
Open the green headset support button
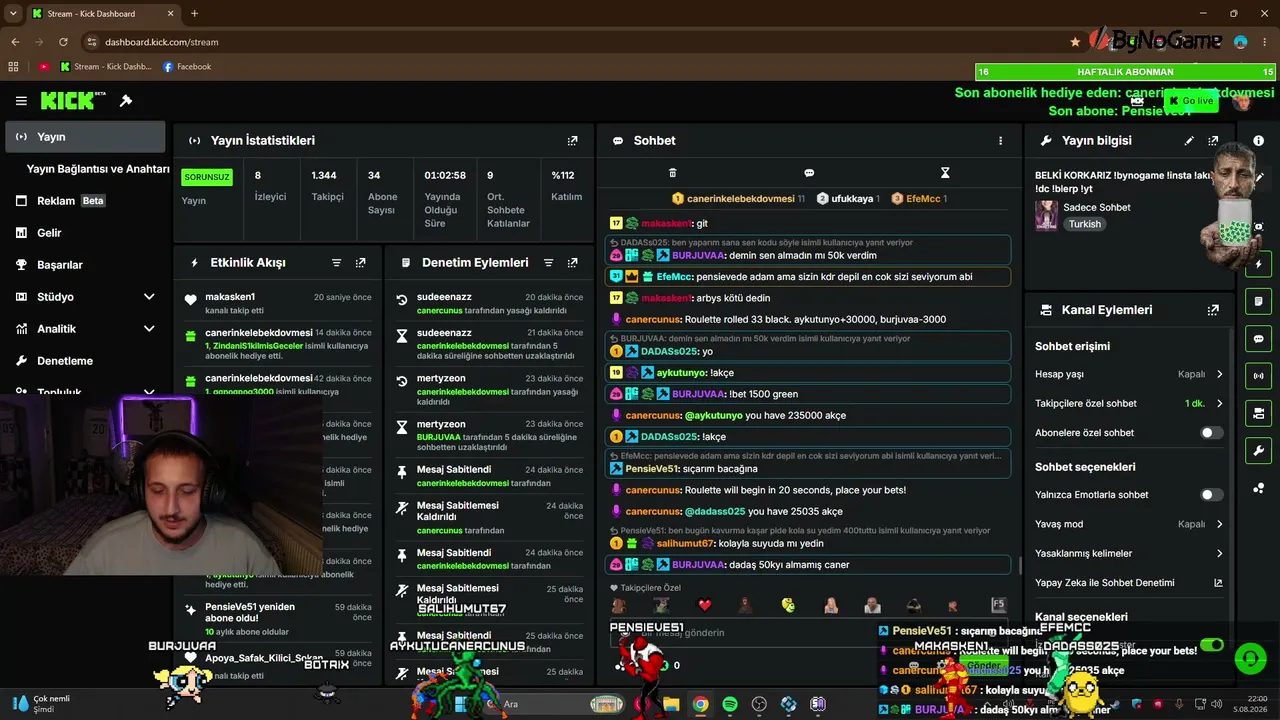coord(1250,658)
